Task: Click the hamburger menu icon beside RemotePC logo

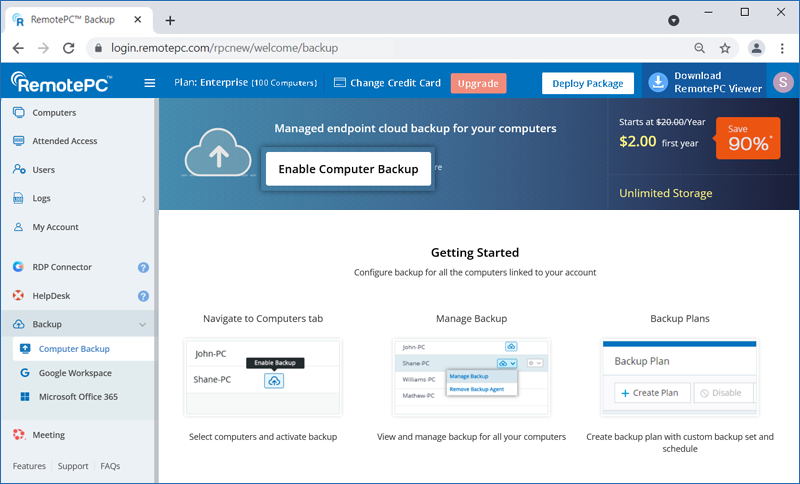Action: click(x=150, y=83)
